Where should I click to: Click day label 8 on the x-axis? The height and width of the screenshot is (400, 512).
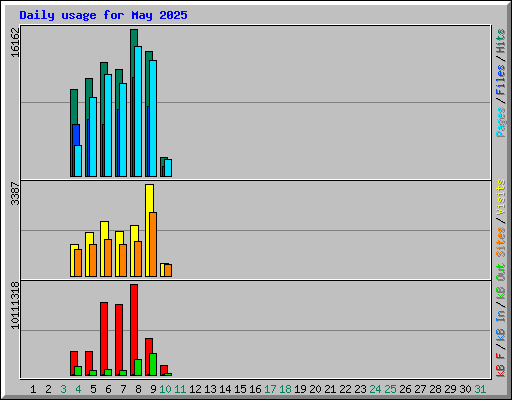(138, 389)
